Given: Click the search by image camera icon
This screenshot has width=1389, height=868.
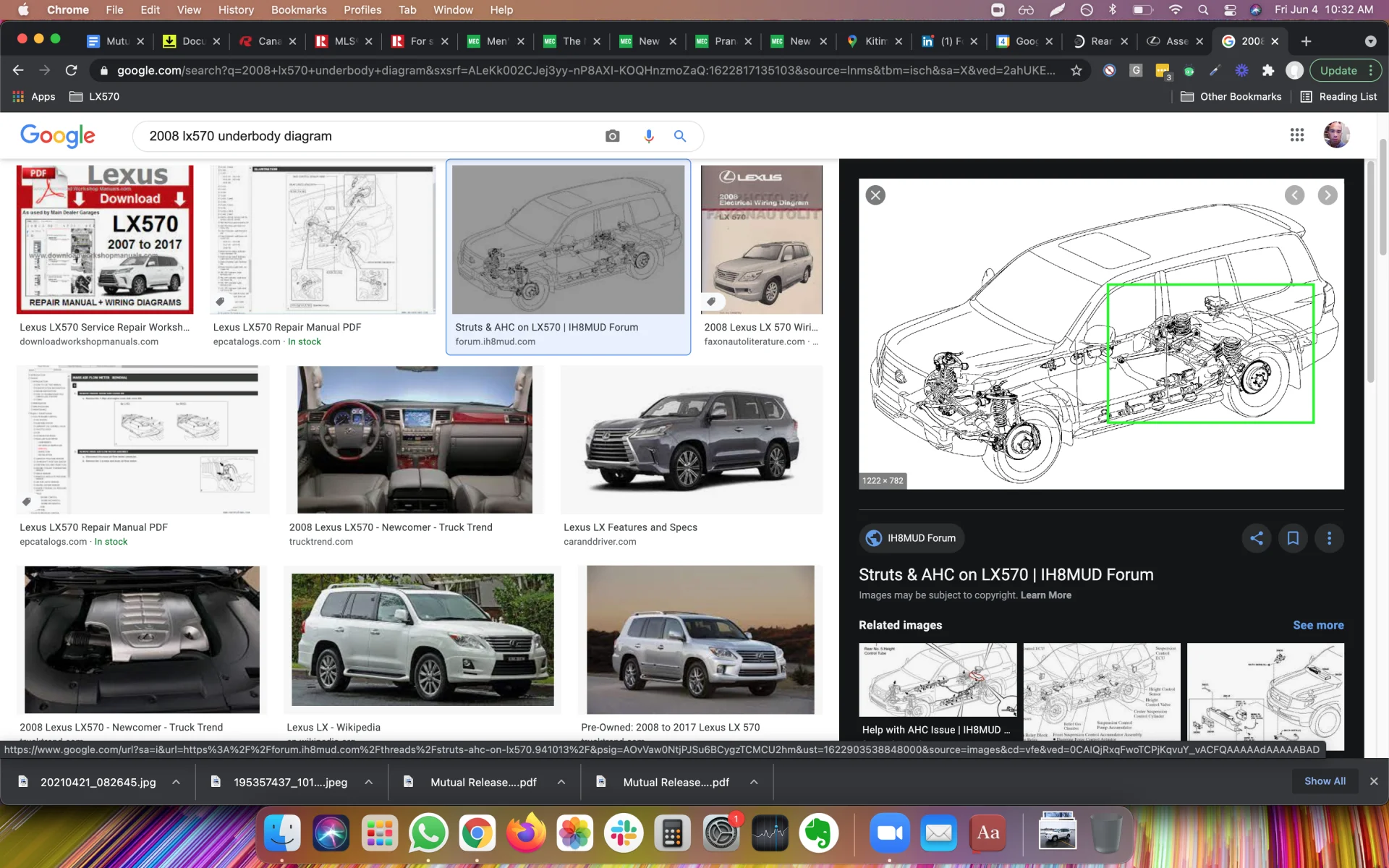Looking at the screenshot, I should pyautogui.click(x=612, y=136).
